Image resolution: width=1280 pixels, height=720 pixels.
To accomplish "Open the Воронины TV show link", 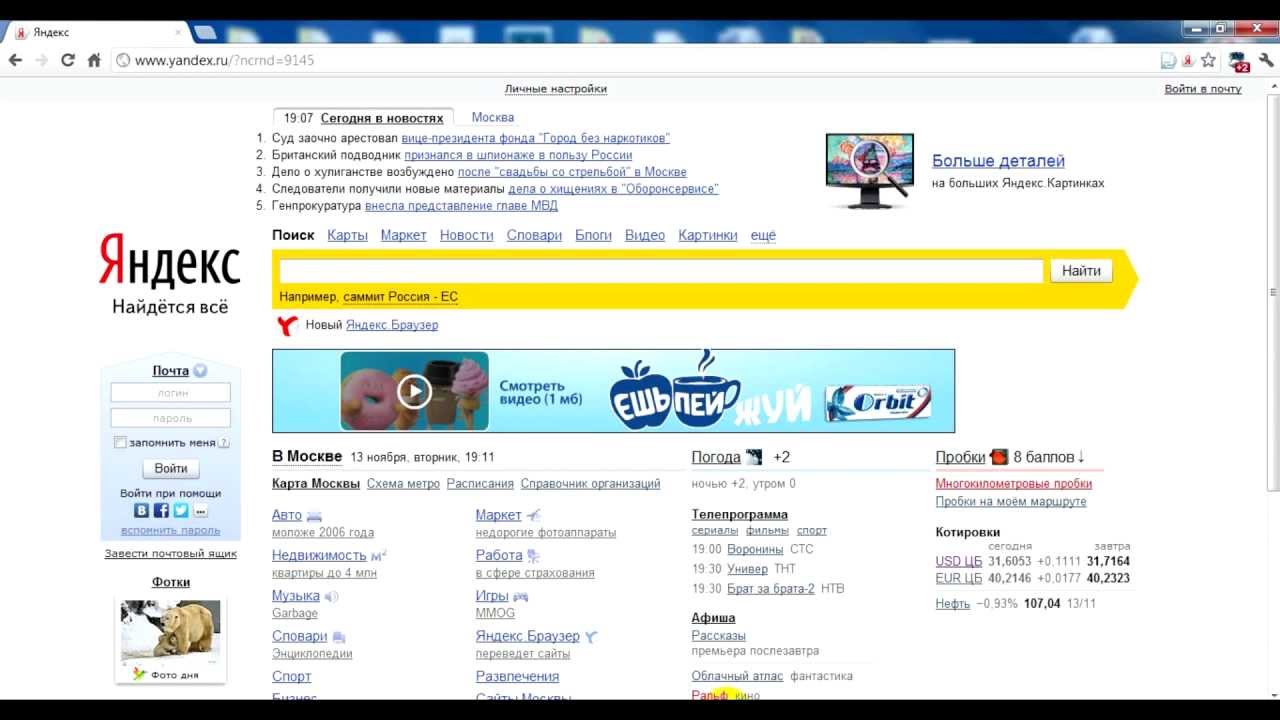I will coord(755,549).
